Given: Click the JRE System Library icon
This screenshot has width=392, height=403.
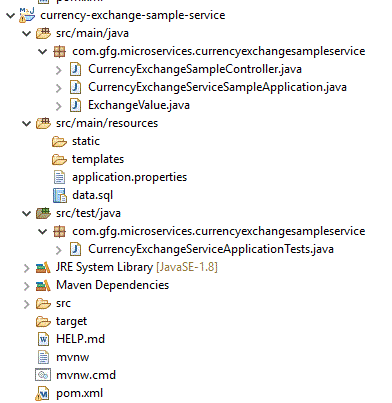Looking at the screenshot, I should 43,268.
